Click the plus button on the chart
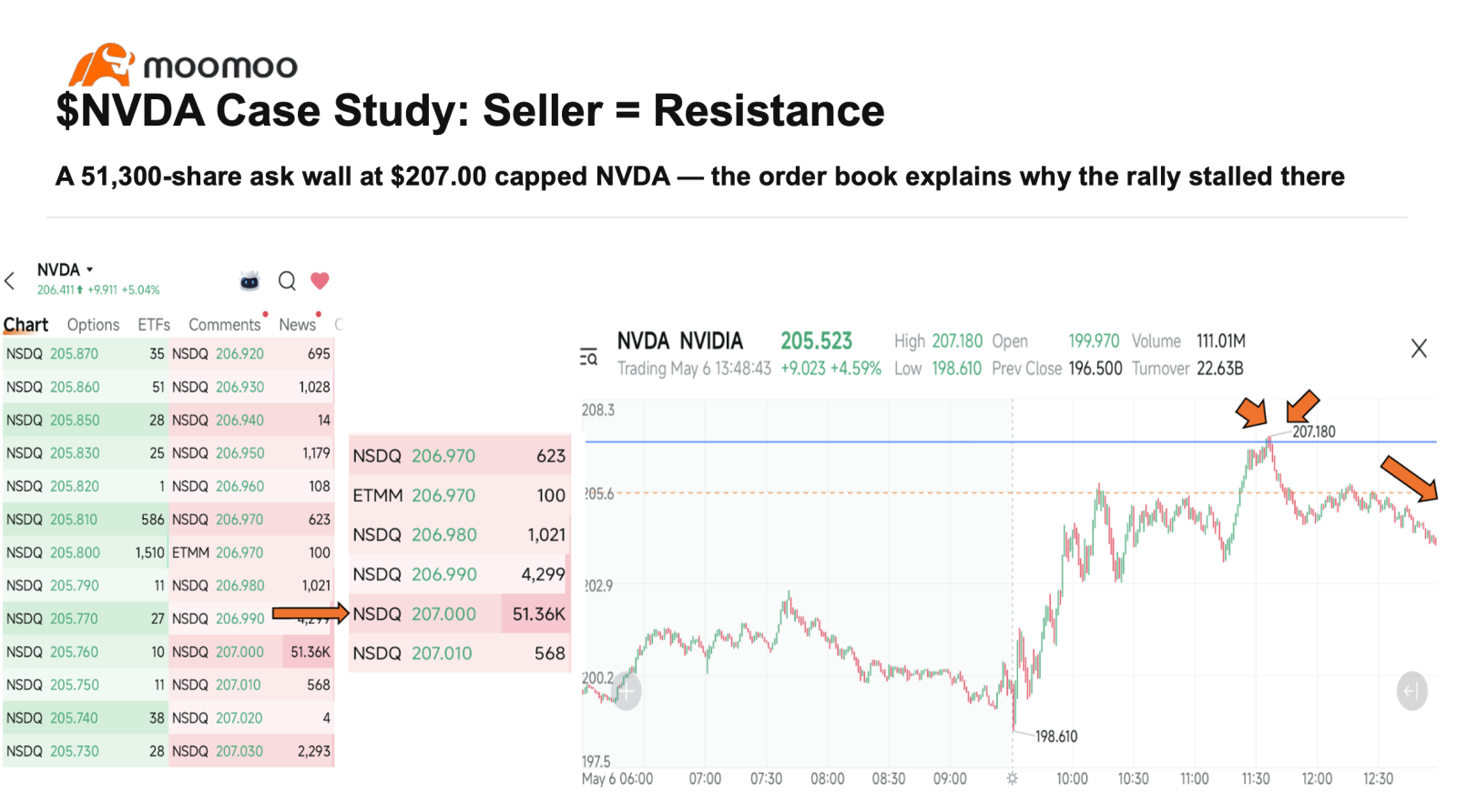This screenshot has height=812, width=1457. coord(626,691)
